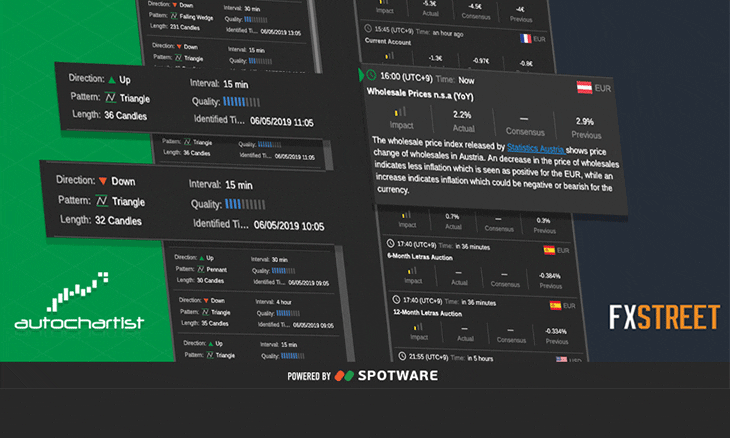Select '6-Month Letras Auction' event title
The height and width of the screenshot is (438, 730).
point(419,256)
